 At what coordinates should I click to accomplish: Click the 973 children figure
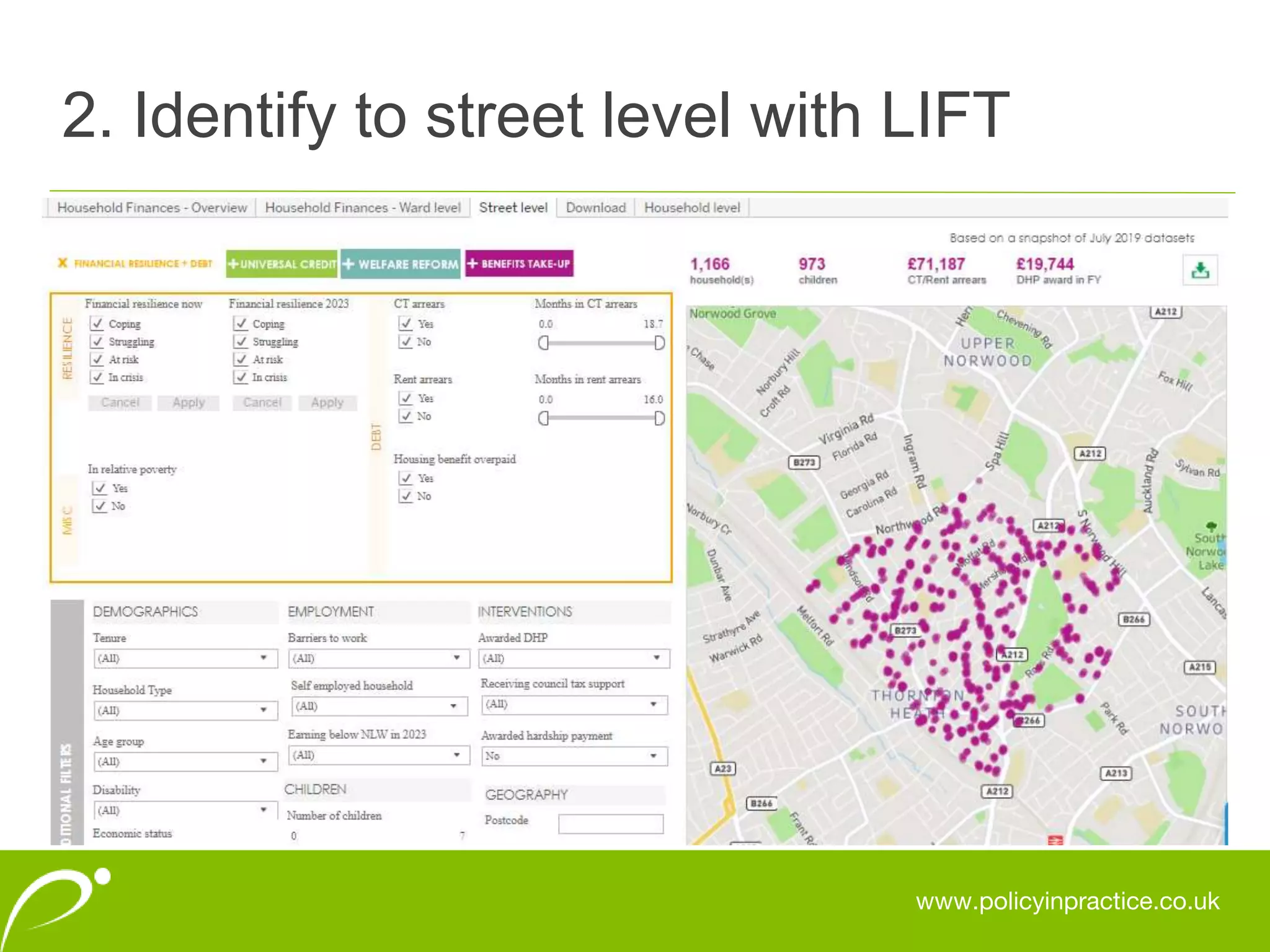point(817,271)
